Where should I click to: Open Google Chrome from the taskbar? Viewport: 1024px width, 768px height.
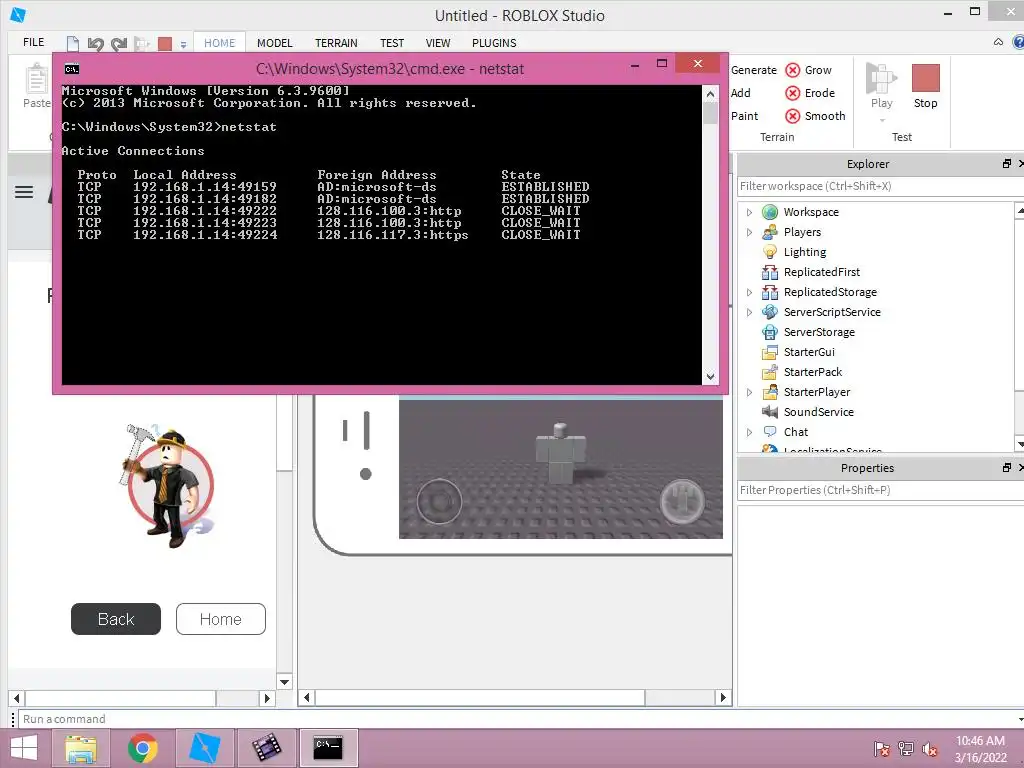[142, 748]
